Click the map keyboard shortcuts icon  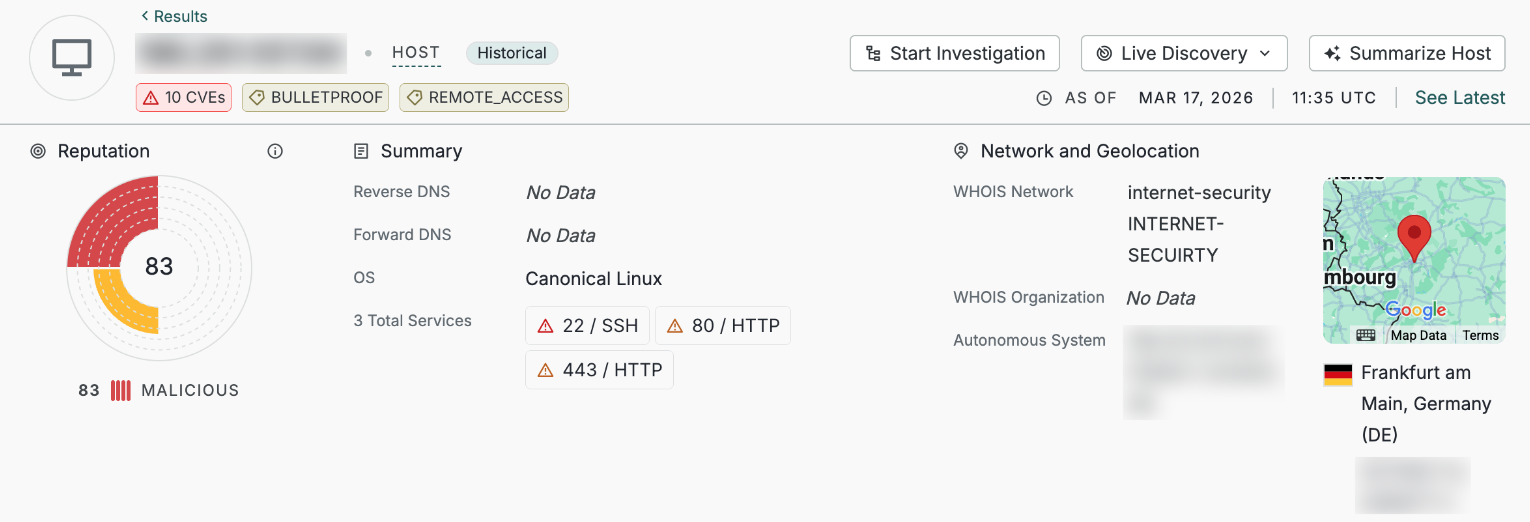click(1365, 335)
